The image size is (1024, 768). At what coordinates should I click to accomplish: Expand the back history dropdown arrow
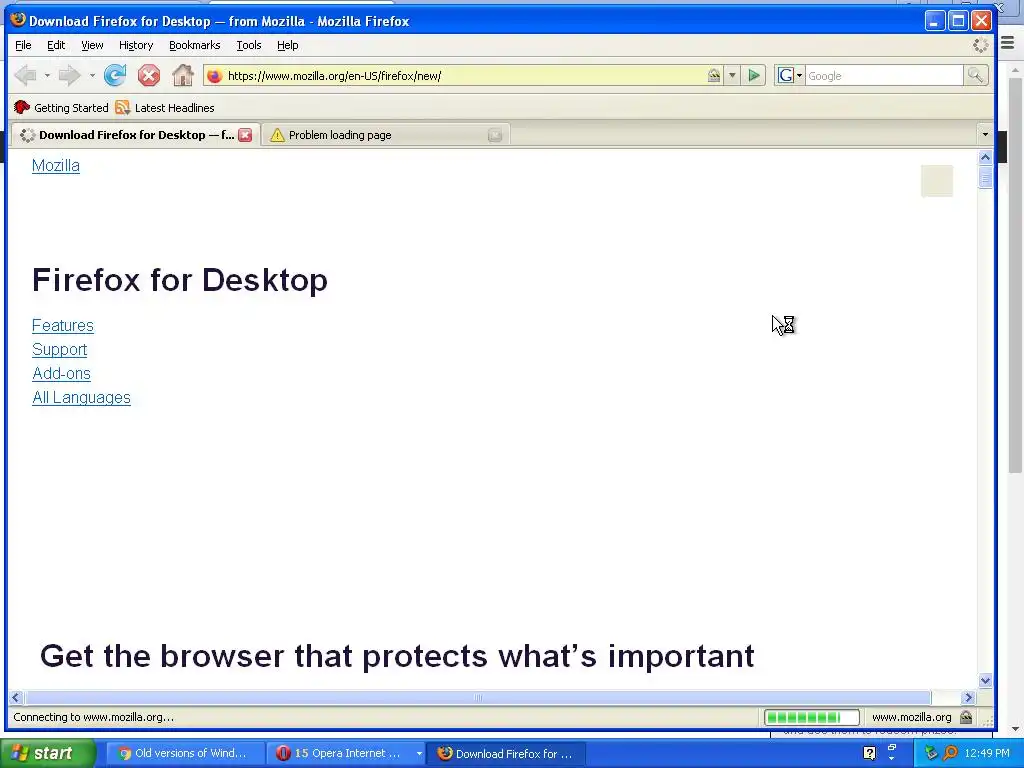[47, 76]
